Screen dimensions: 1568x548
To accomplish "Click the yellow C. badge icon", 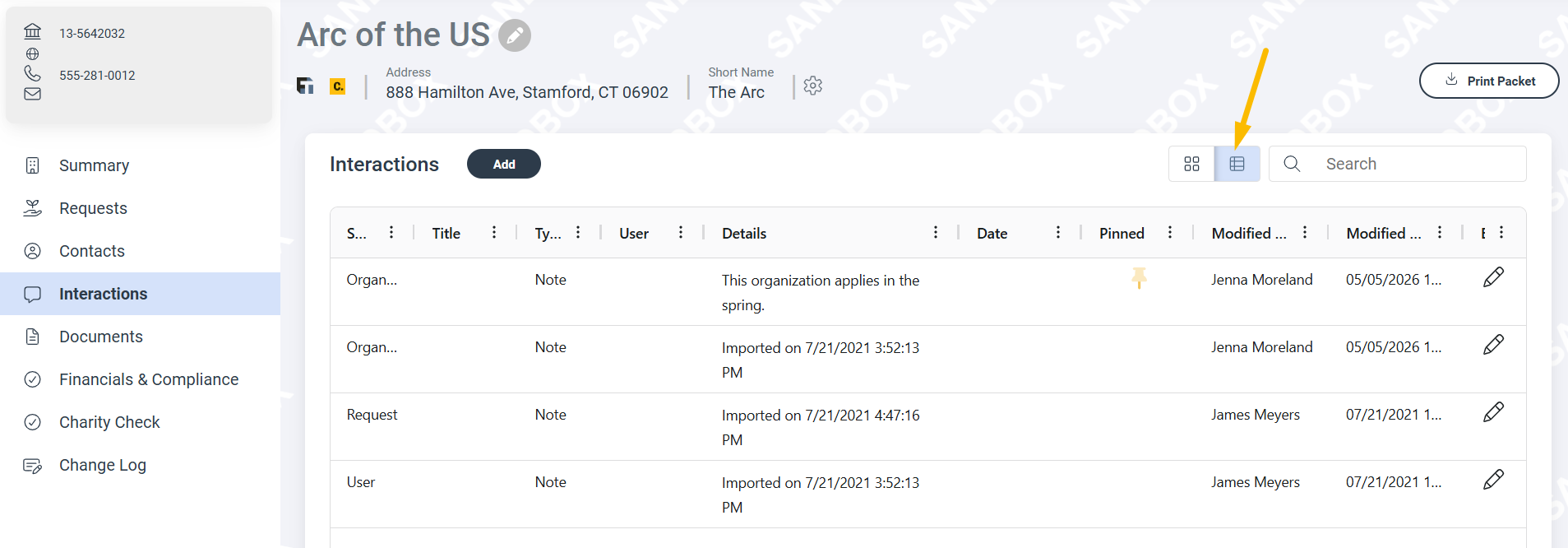I will 337,86.
